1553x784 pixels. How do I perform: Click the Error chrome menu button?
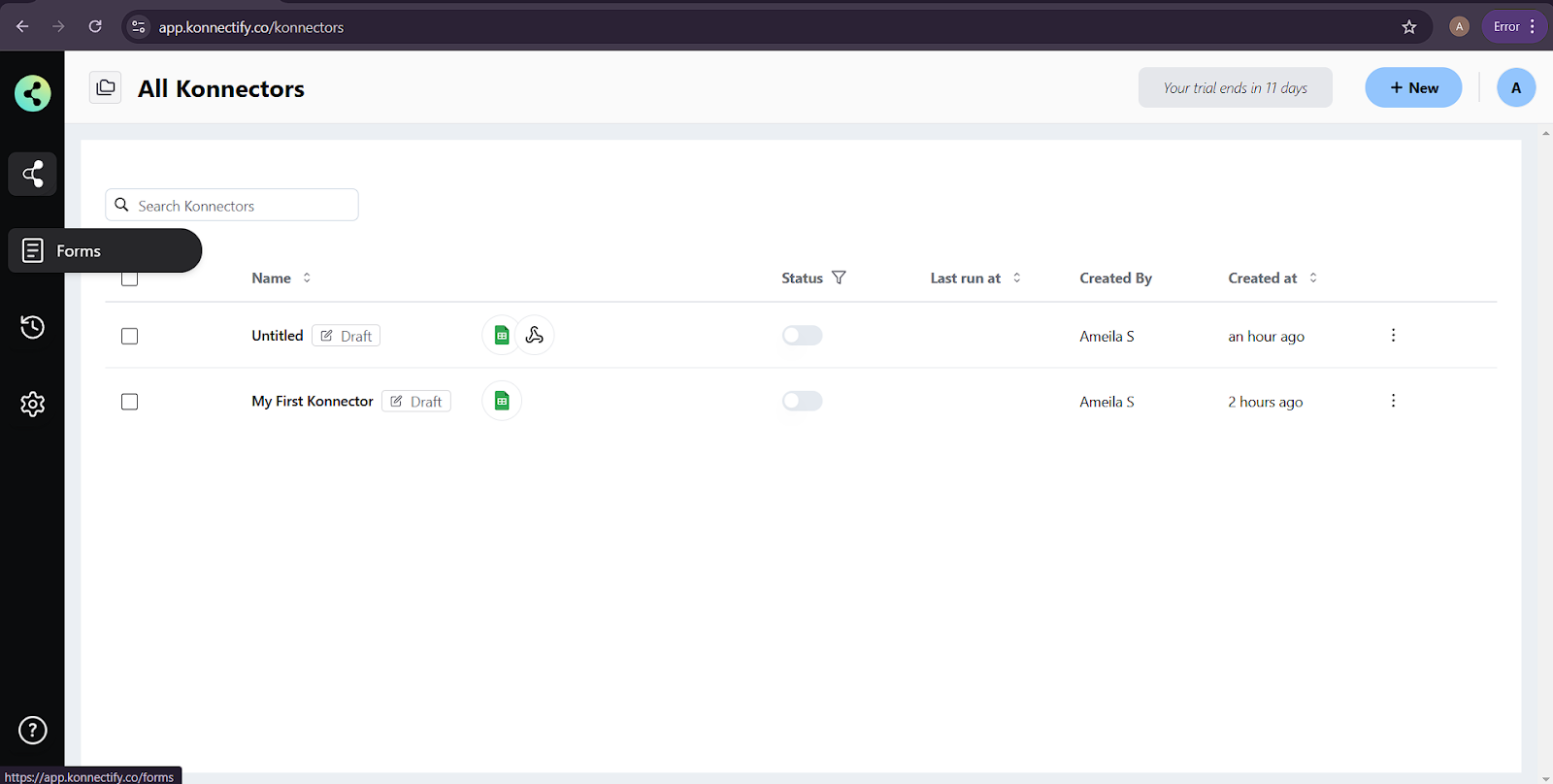tap(1514, 27)
